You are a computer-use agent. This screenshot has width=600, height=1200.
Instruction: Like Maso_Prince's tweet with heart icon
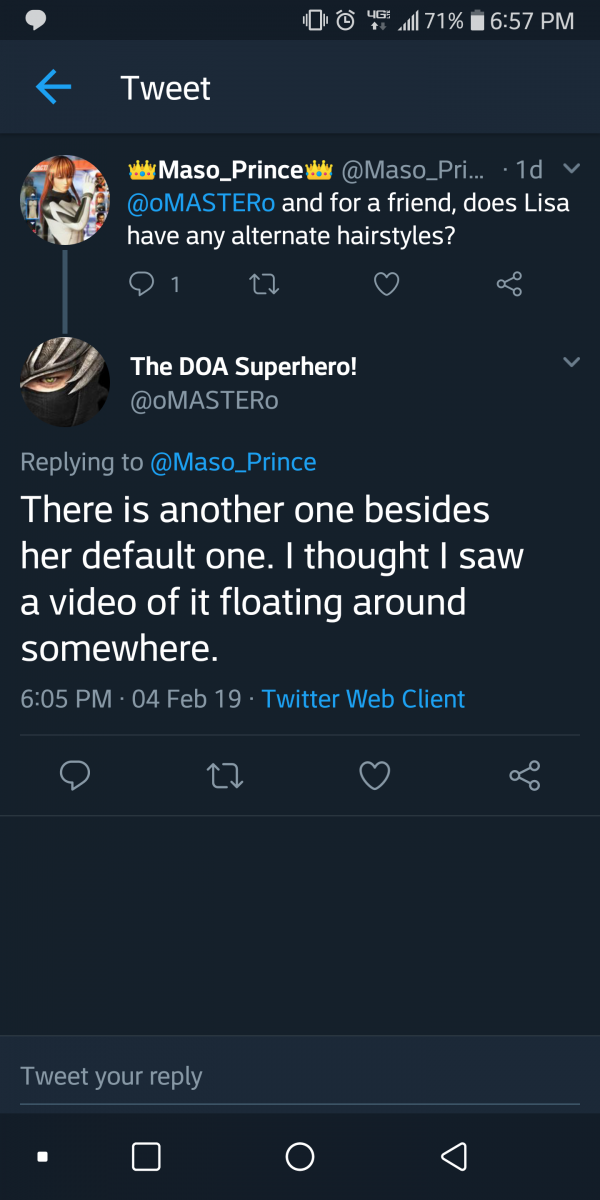[386, 285]
